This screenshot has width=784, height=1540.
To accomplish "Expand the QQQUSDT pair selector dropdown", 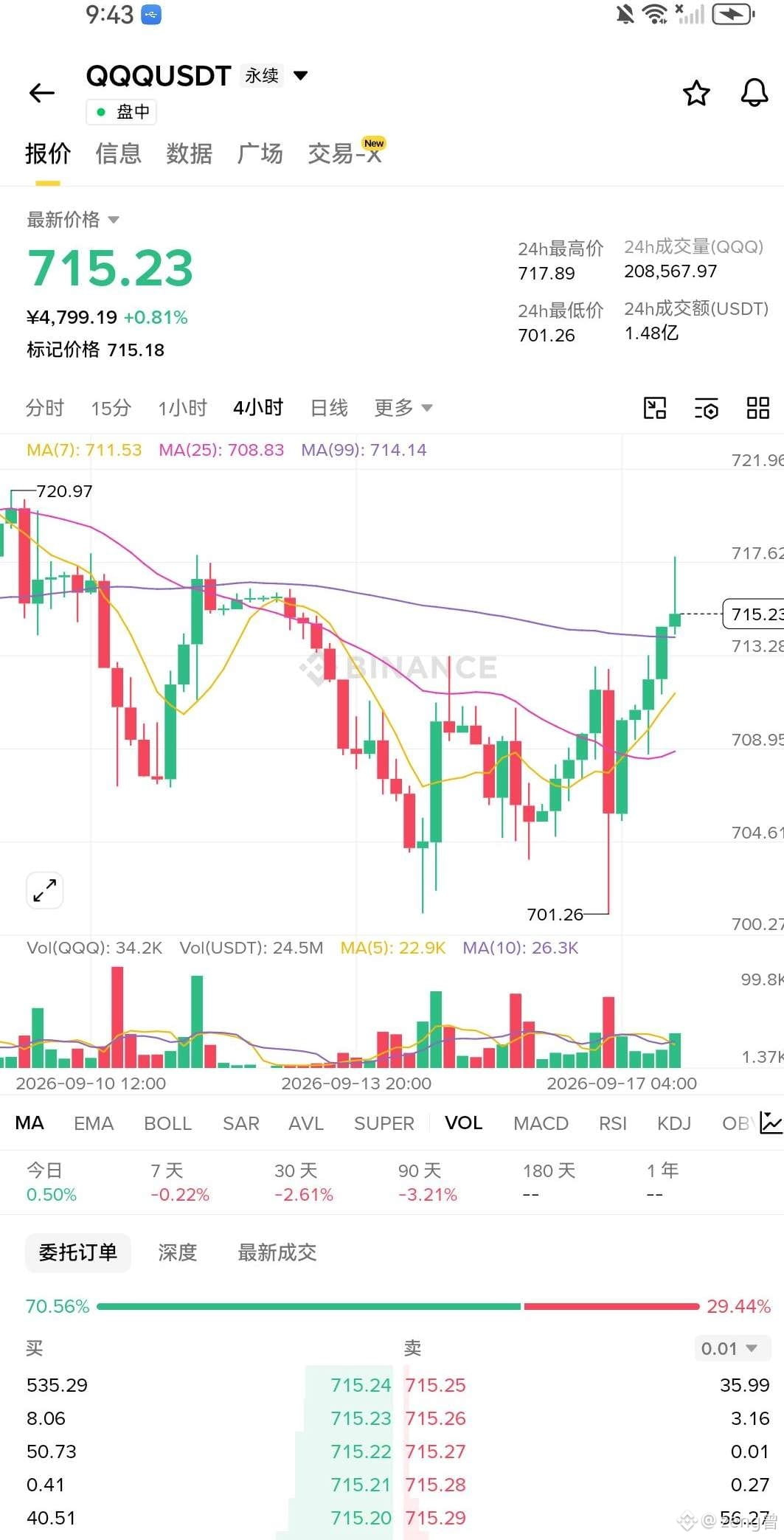I will coord(300,75).
